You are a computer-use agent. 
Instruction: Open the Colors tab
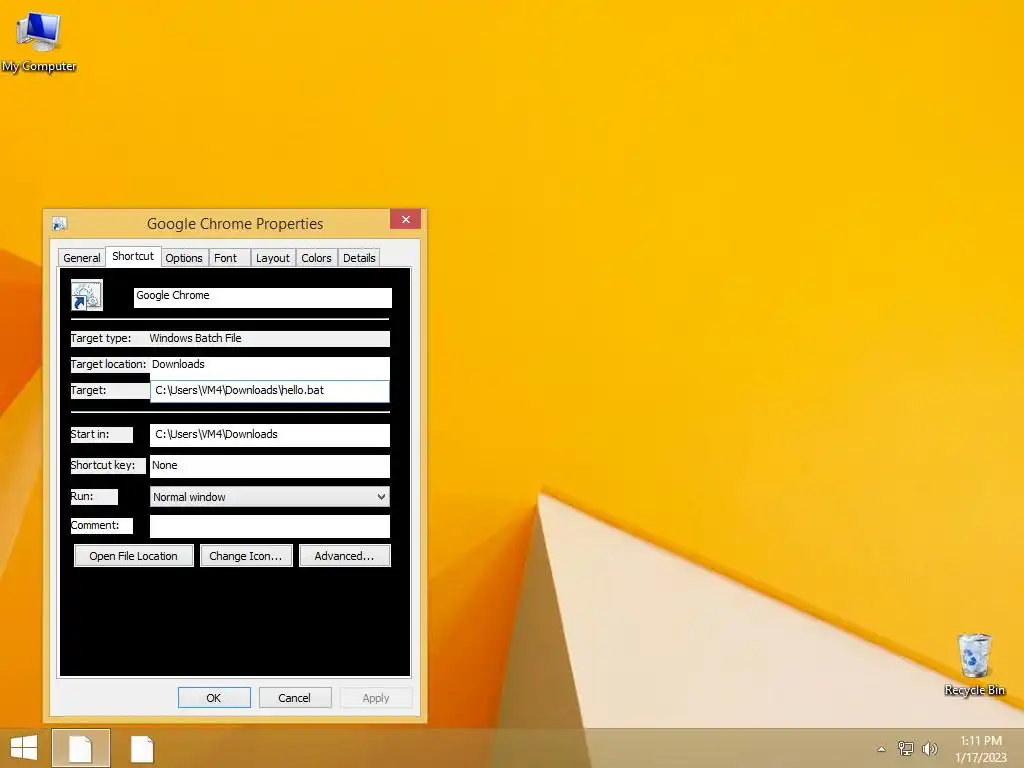(316, 258)
